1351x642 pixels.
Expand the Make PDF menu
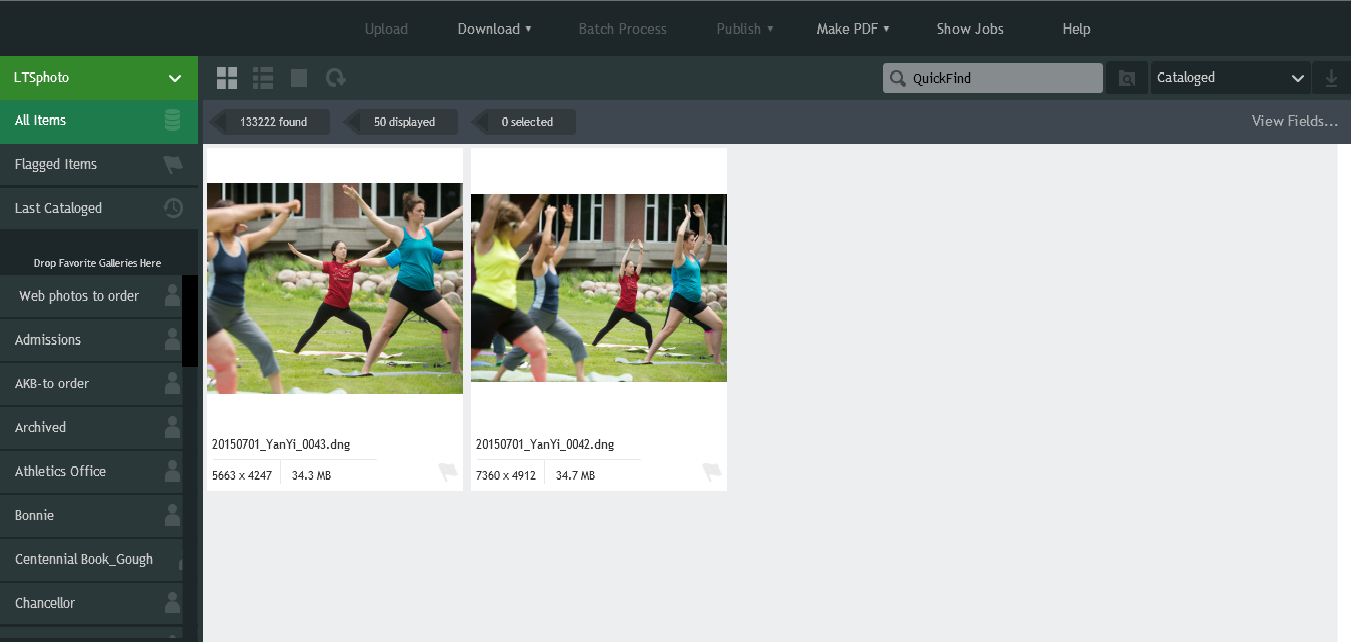pyautogui.click(x=853, y=29)
